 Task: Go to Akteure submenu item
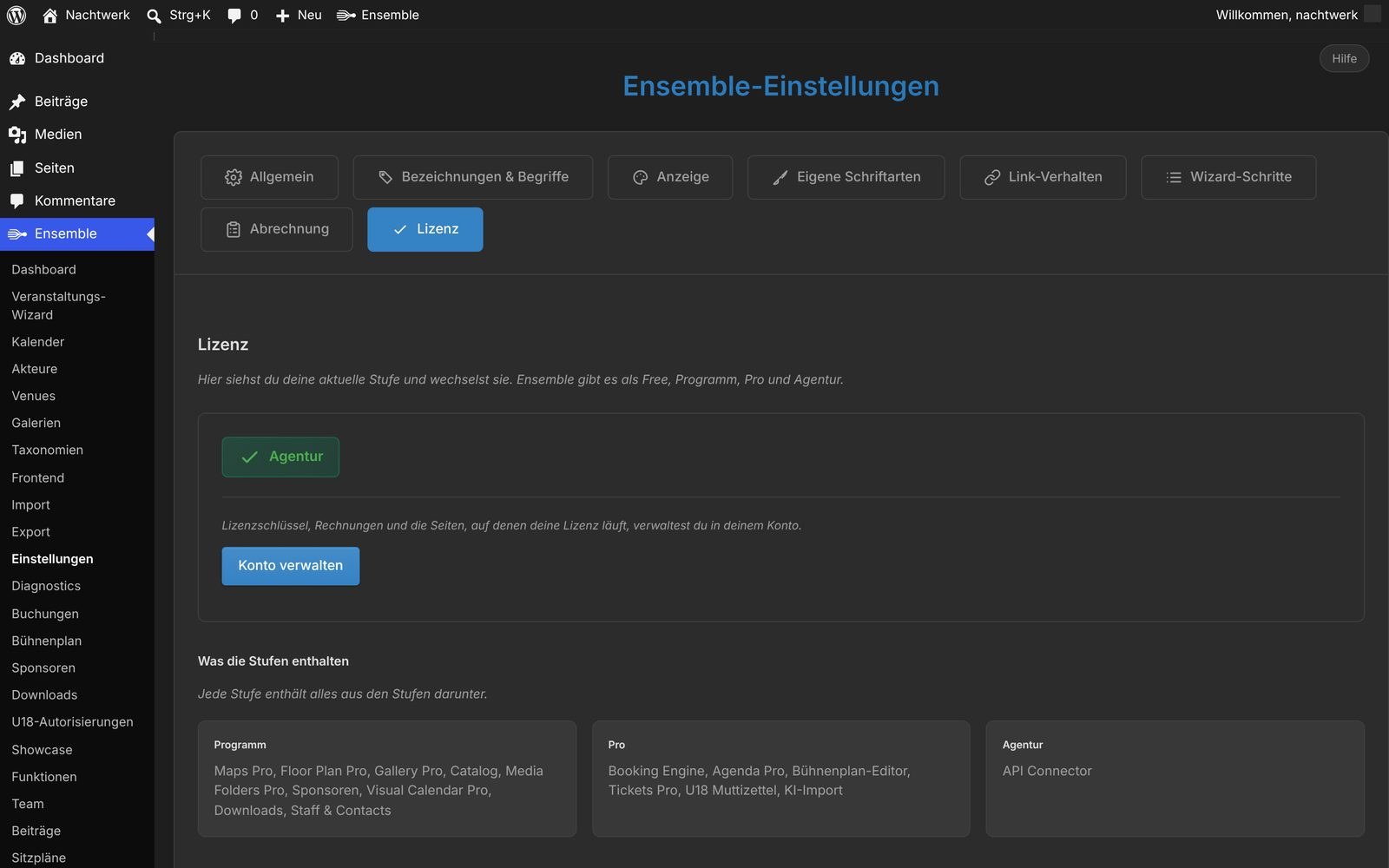(x=35, y=369)
